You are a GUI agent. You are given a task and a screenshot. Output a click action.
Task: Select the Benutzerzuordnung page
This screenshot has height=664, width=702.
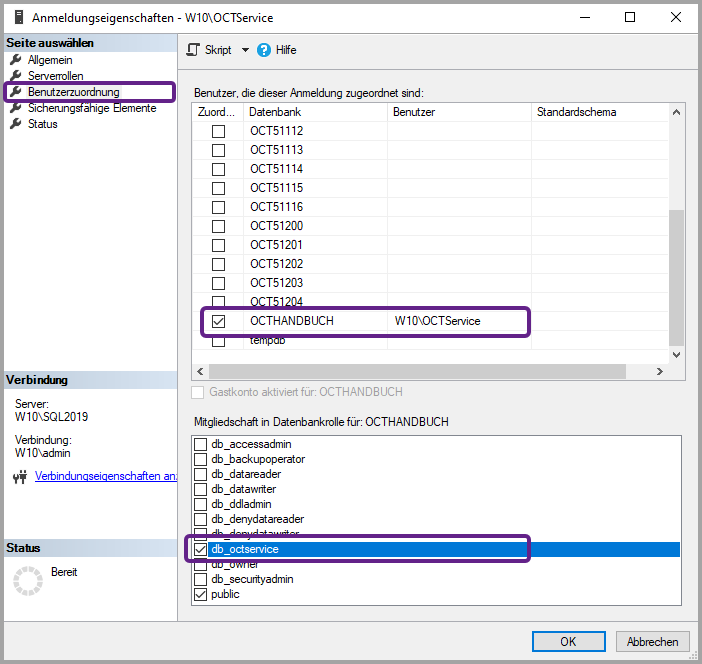(x=73, y=92)
